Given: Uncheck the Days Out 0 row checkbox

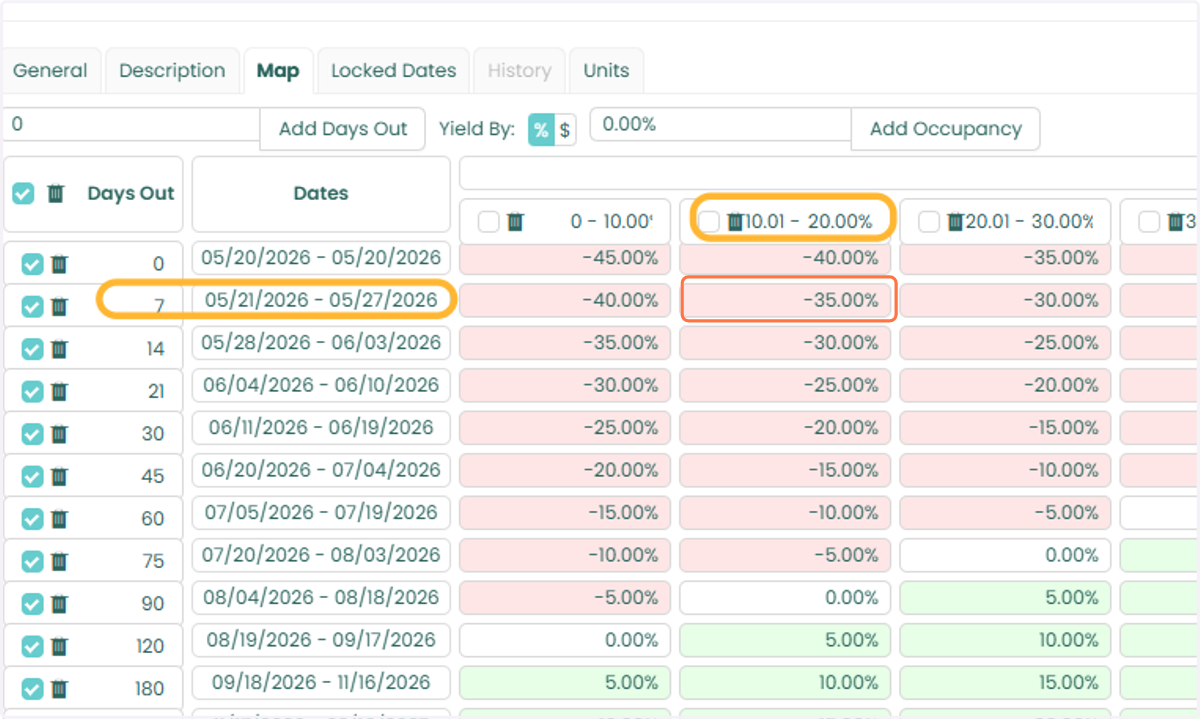Looking at the screenshot, I should (x=32, y=264).
